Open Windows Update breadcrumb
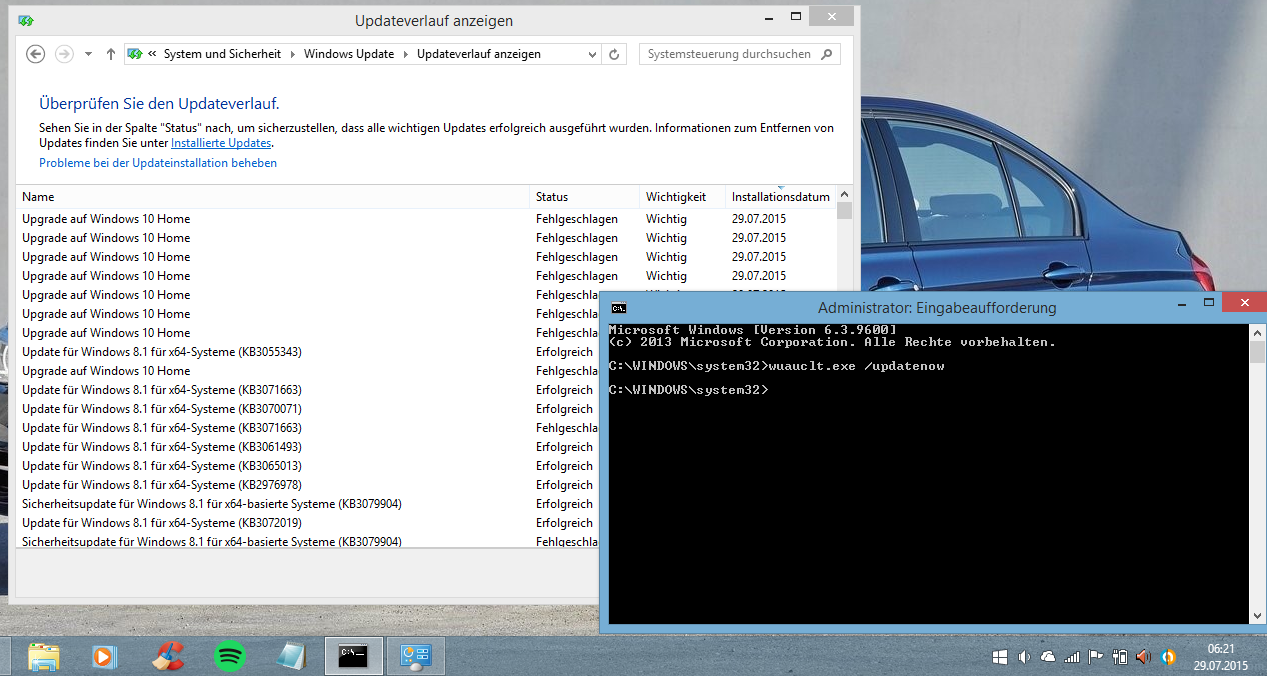The width and height of the screenshot is (1267, 676). click(349, 54)
